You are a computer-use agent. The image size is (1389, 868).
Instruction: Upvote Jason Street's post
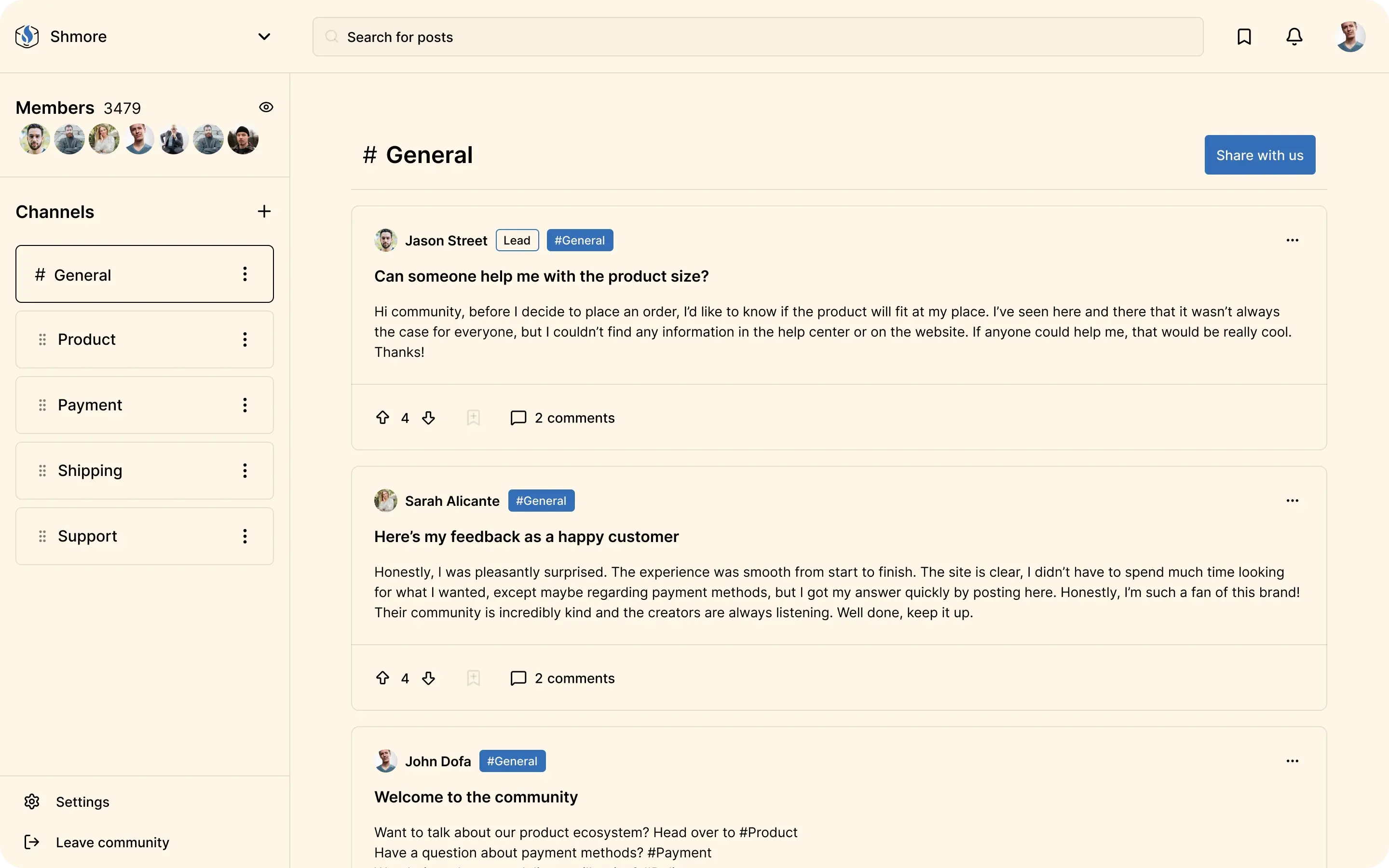click(382, 417)
